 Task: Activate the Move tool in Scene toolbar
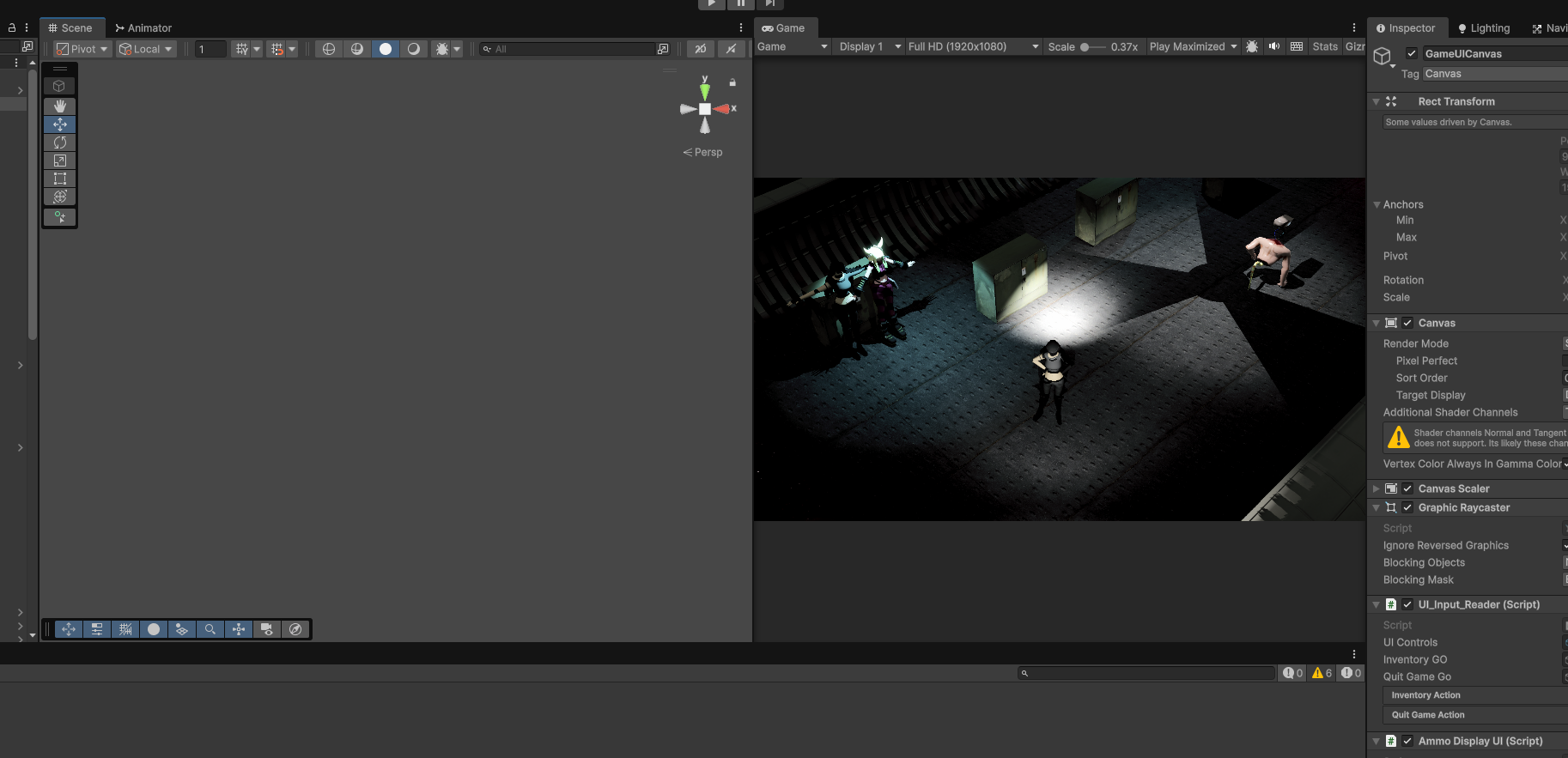point(60,124)
